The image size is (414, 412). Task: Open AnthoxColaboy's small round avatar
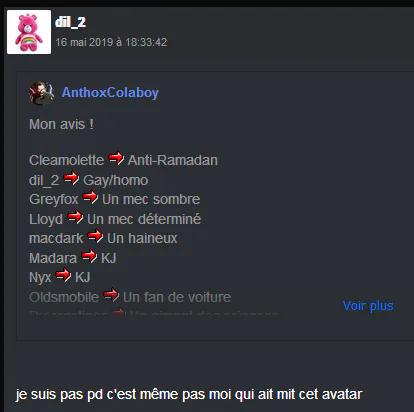42,93
